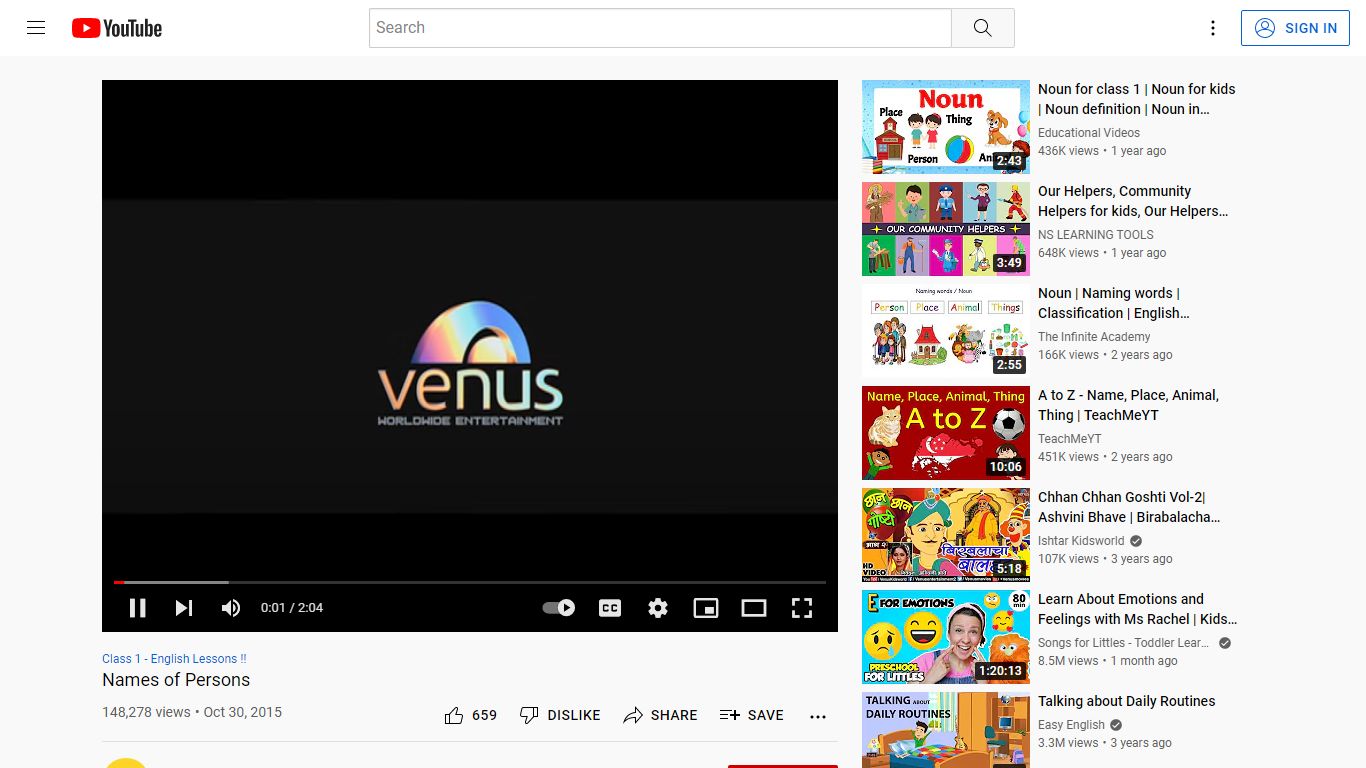This screenshot has height=768, width=1366.
Task: Open the three-dot settings menu in header
Action: coord(1213,28)
